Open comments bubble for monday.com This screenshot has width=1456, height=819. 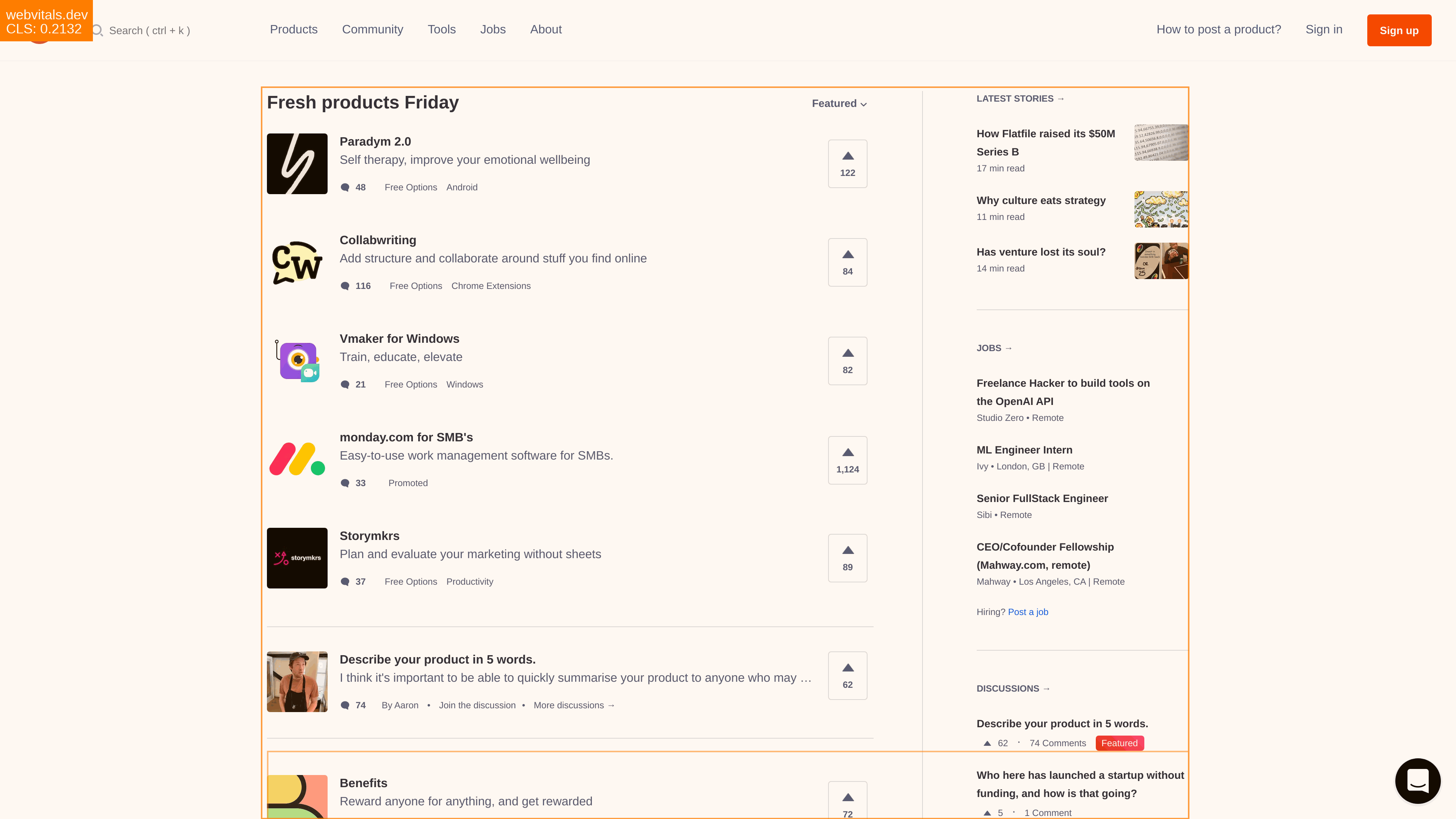coord(345,483)
